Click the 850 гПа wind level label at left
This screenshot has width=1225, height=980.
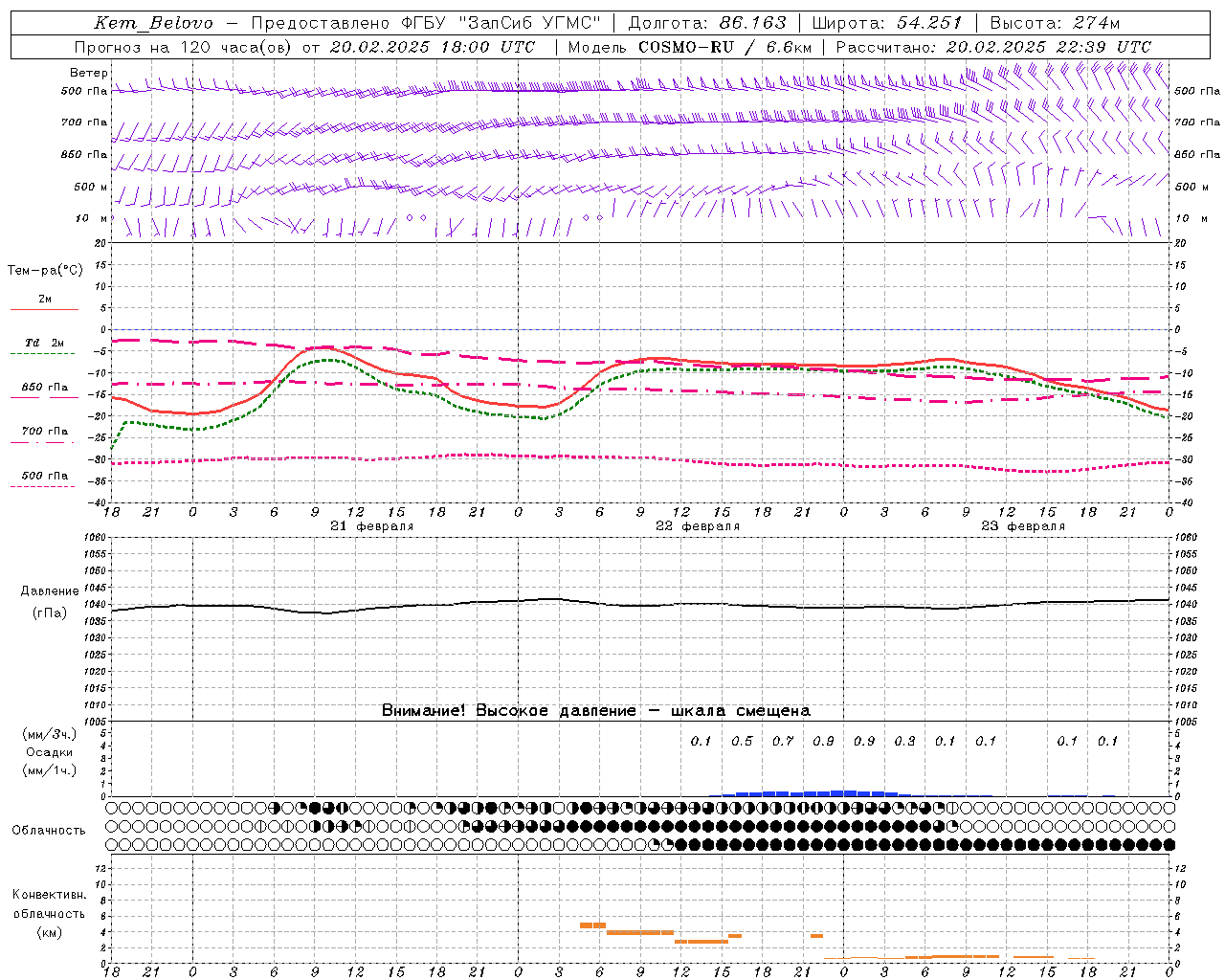point(84,154)
